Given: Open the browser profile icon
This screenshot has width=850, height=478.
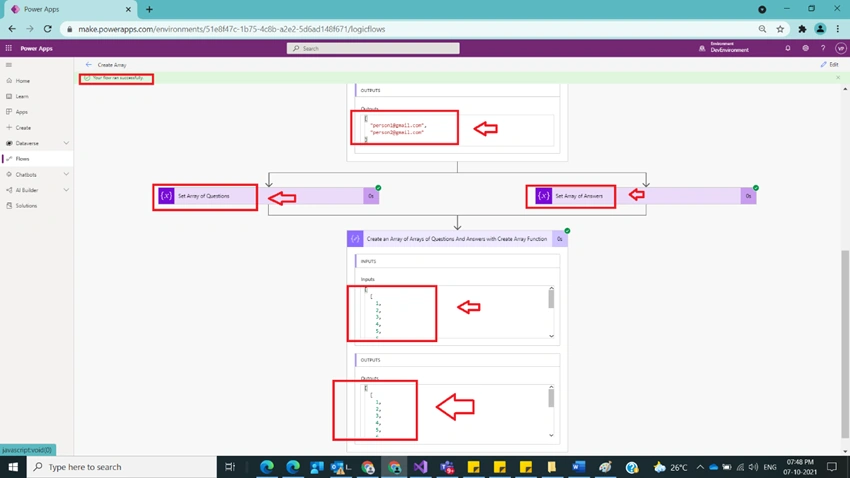Looking at the screenshot, I should (x=820, y=29).
